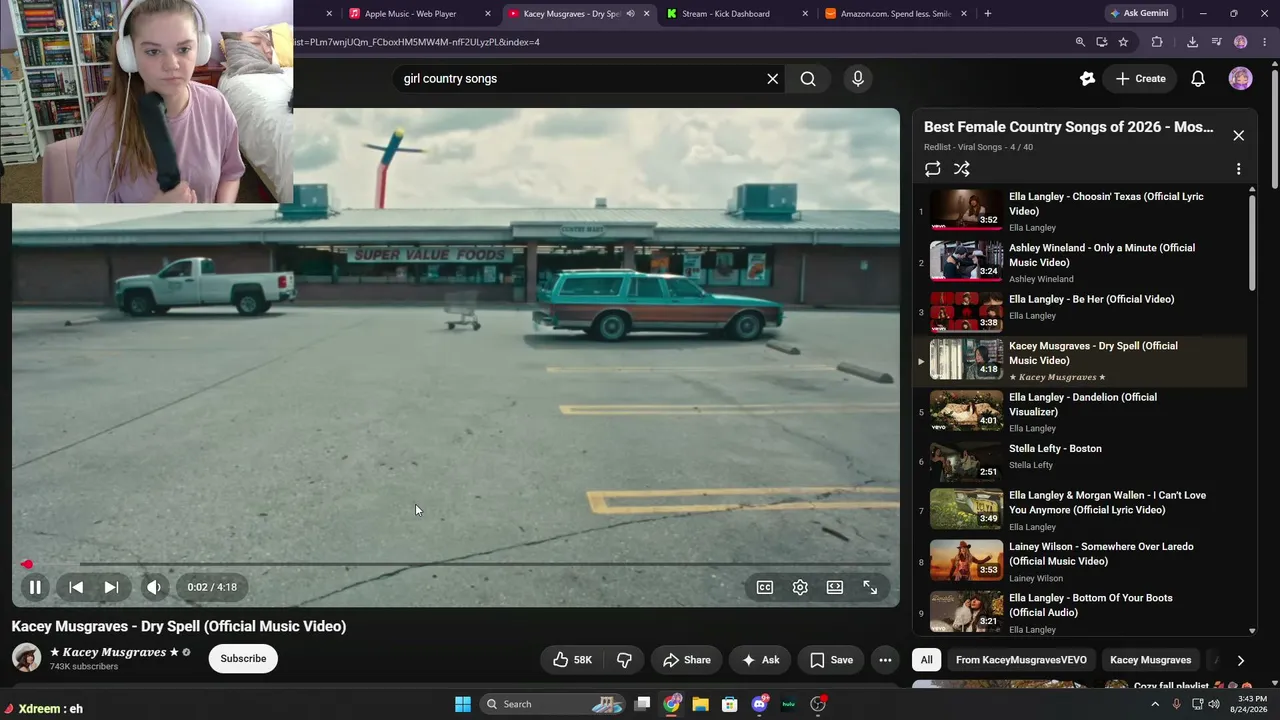Open the Chrome three-dot menu
The width and height of the screenshot is (1280, 720).
tap(1264, 42)
